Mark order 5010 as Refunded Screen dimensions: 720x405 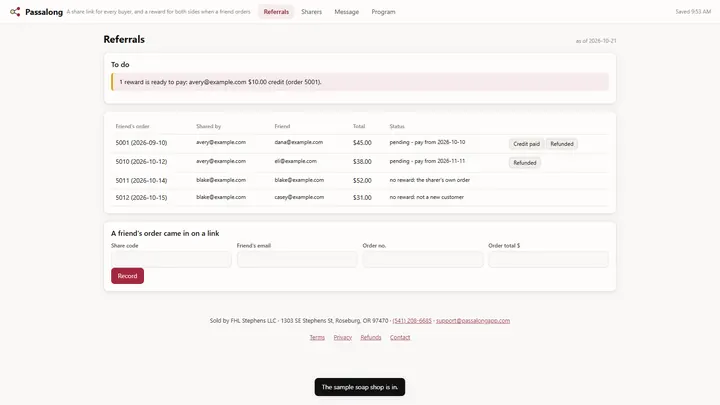pos(524,163)
